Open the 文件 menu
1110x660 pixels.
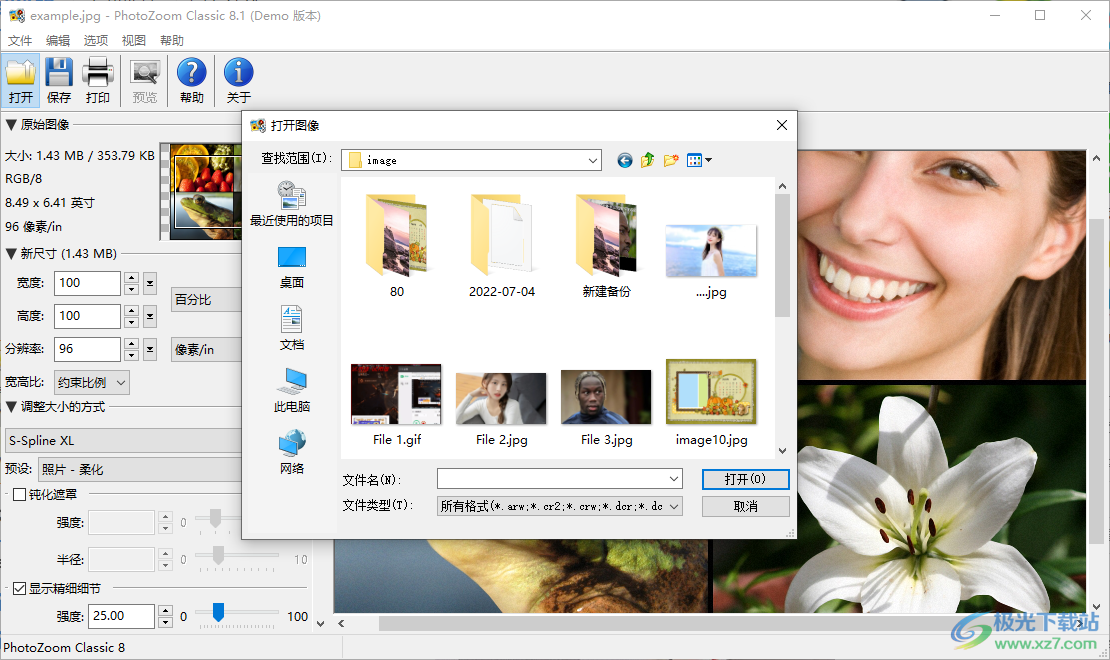[20, 40]
